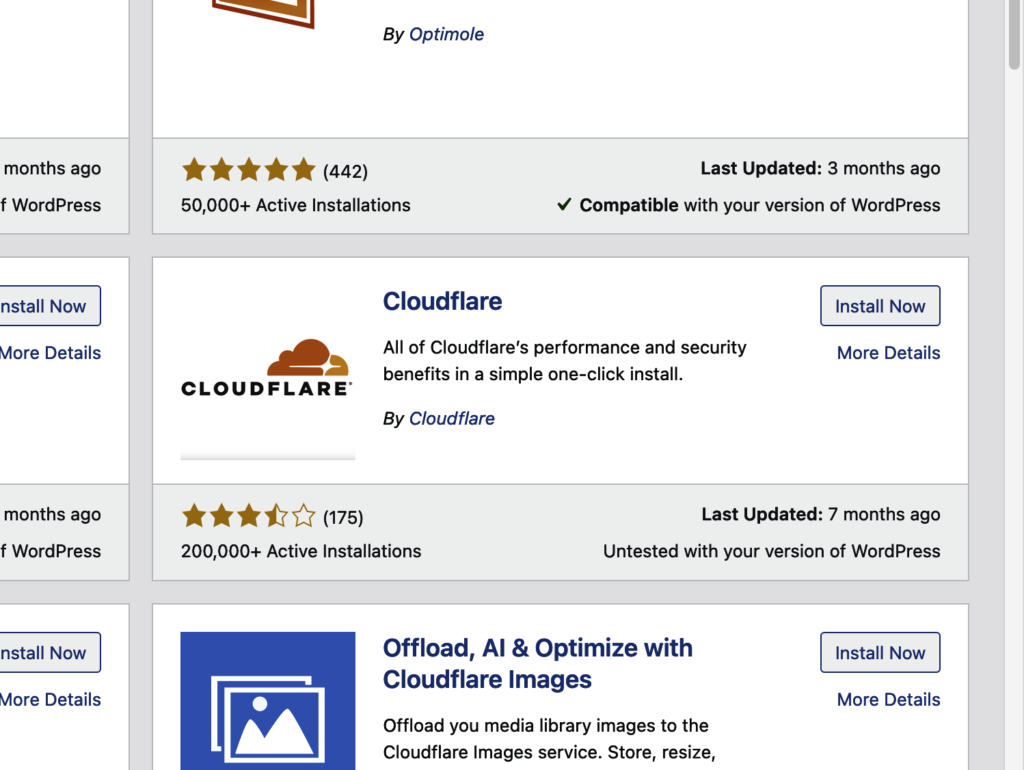Open the Optimole author link
The height and width of the screenshot is (770, 1024).
446,34
